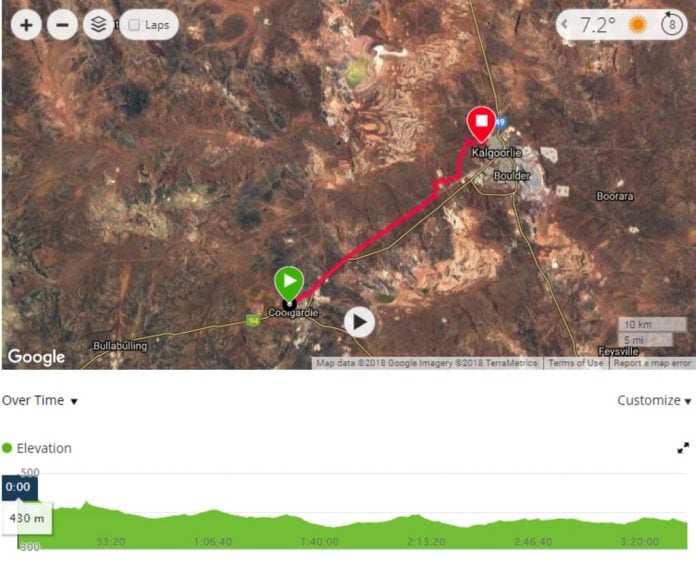Click the 10 km map scale control
The image size is (696, 574).
(652, 325)
